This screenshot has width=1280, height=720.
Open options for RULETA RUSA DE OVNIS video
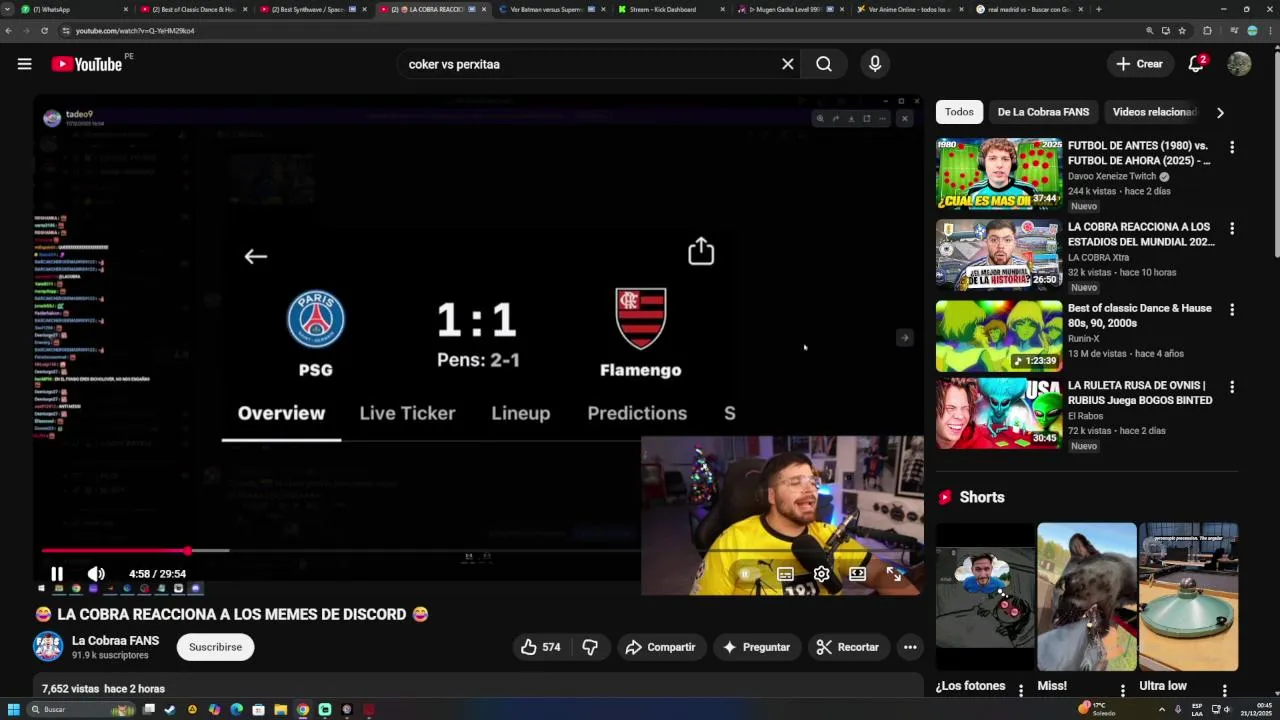(1232, 387)
